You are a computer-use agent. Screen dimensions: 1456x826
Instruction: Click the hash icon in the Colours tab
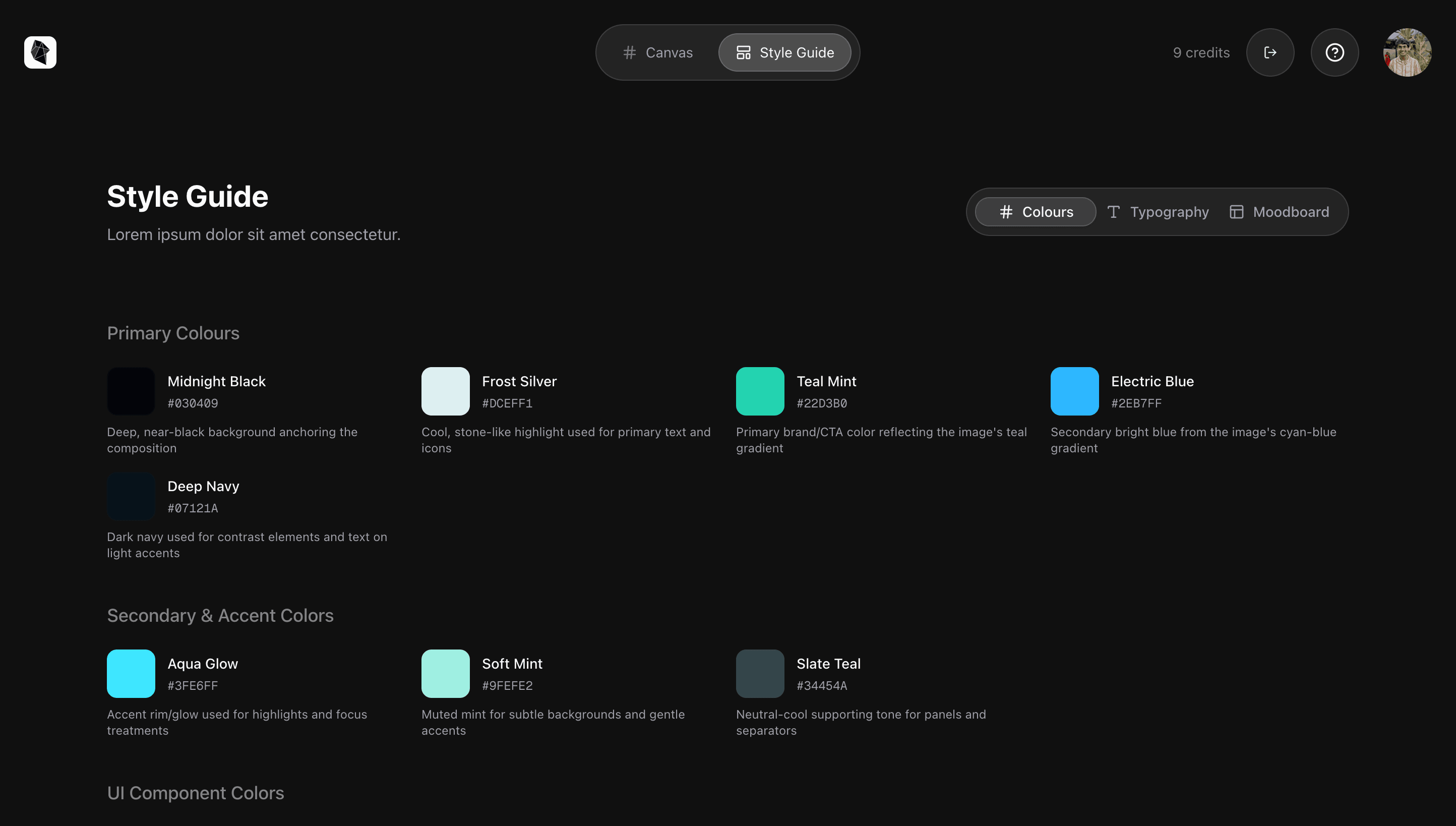coord(1005,212)
